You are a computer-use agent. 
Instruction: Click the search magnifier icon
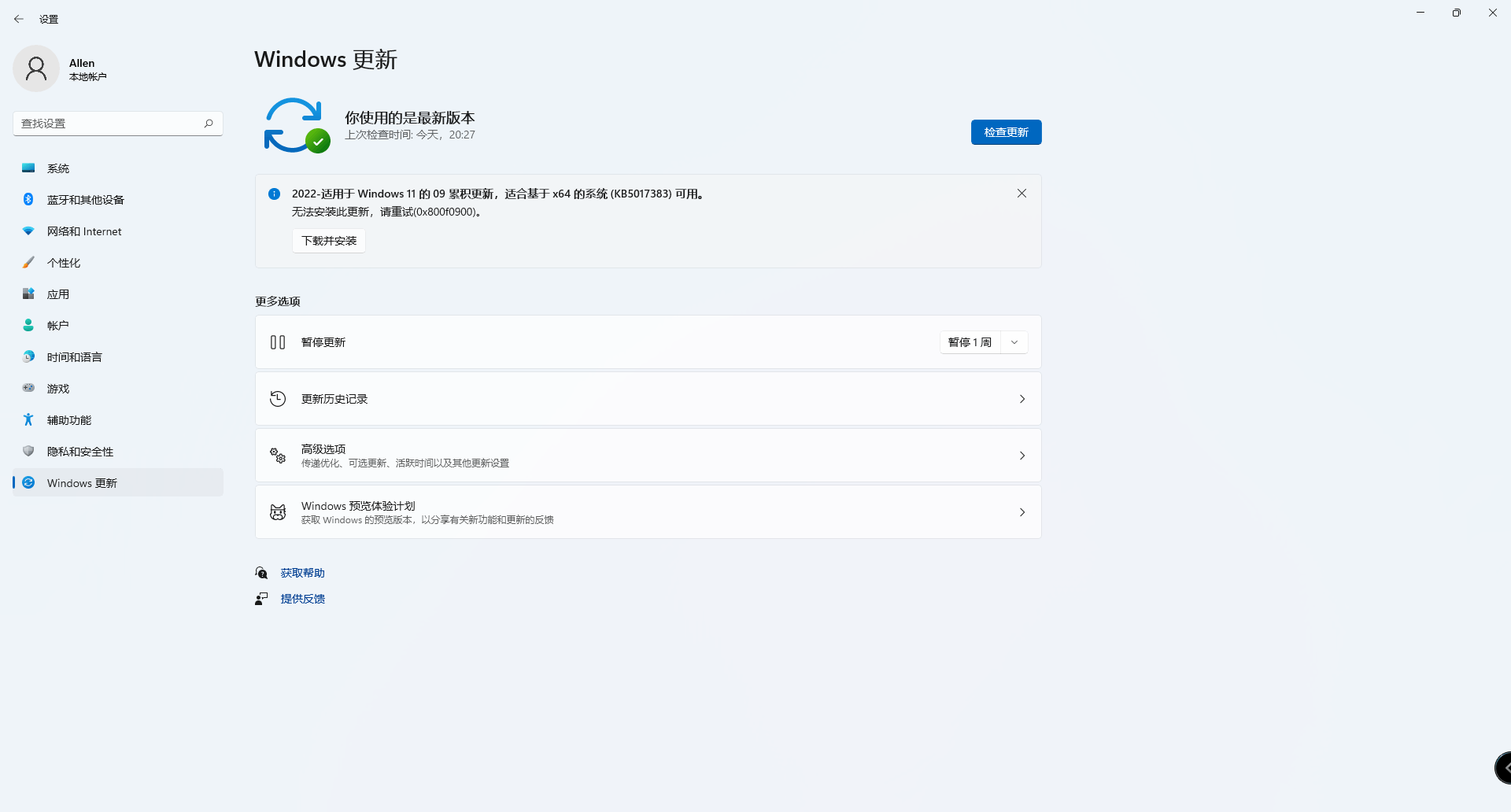point(209,124)
